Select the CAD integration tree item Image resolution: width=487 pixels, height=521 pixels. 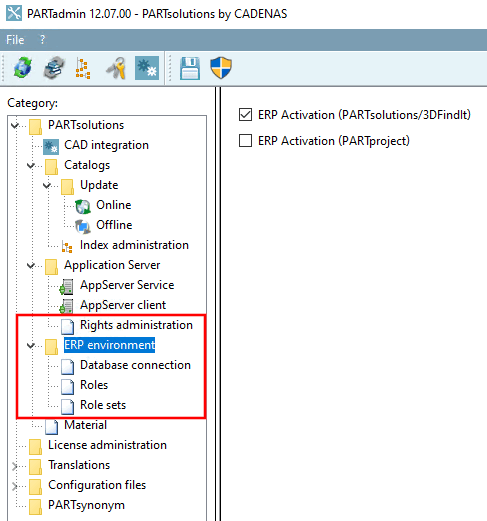point(106,145)
